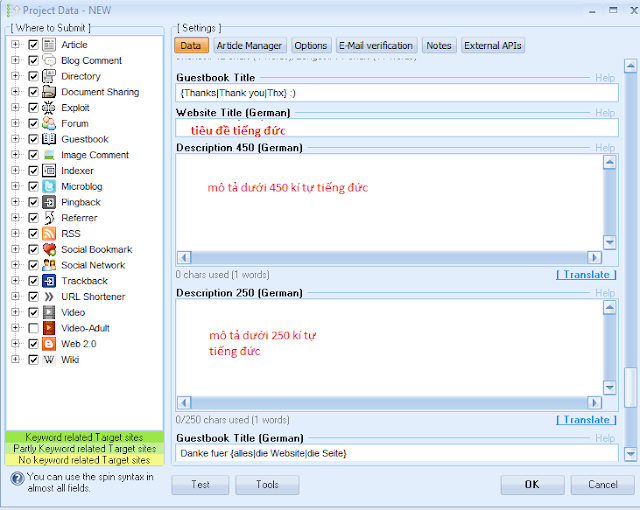Open the Options tab
Viewport: 640px width, 510px height.
[311, 45]
